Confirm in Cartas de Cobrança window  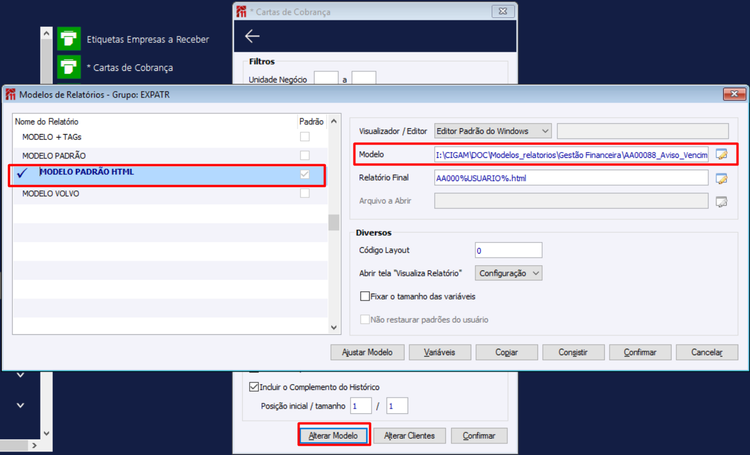coord(479,435)
